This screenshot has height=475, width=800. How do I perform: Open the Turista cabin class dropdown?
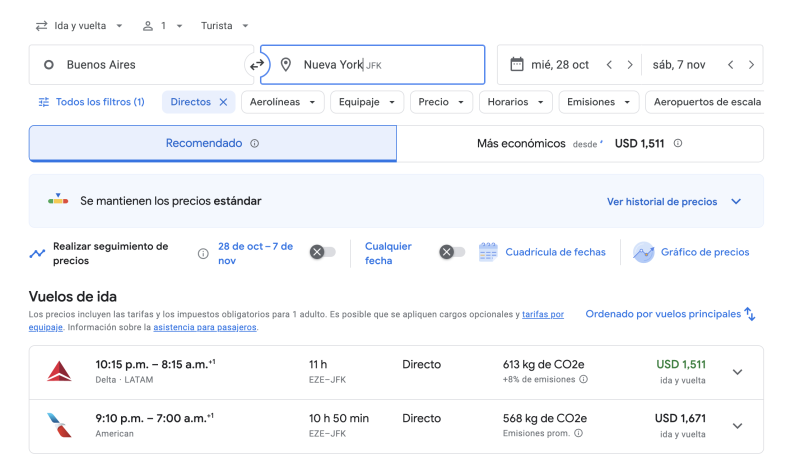click(x=225, y=25)
